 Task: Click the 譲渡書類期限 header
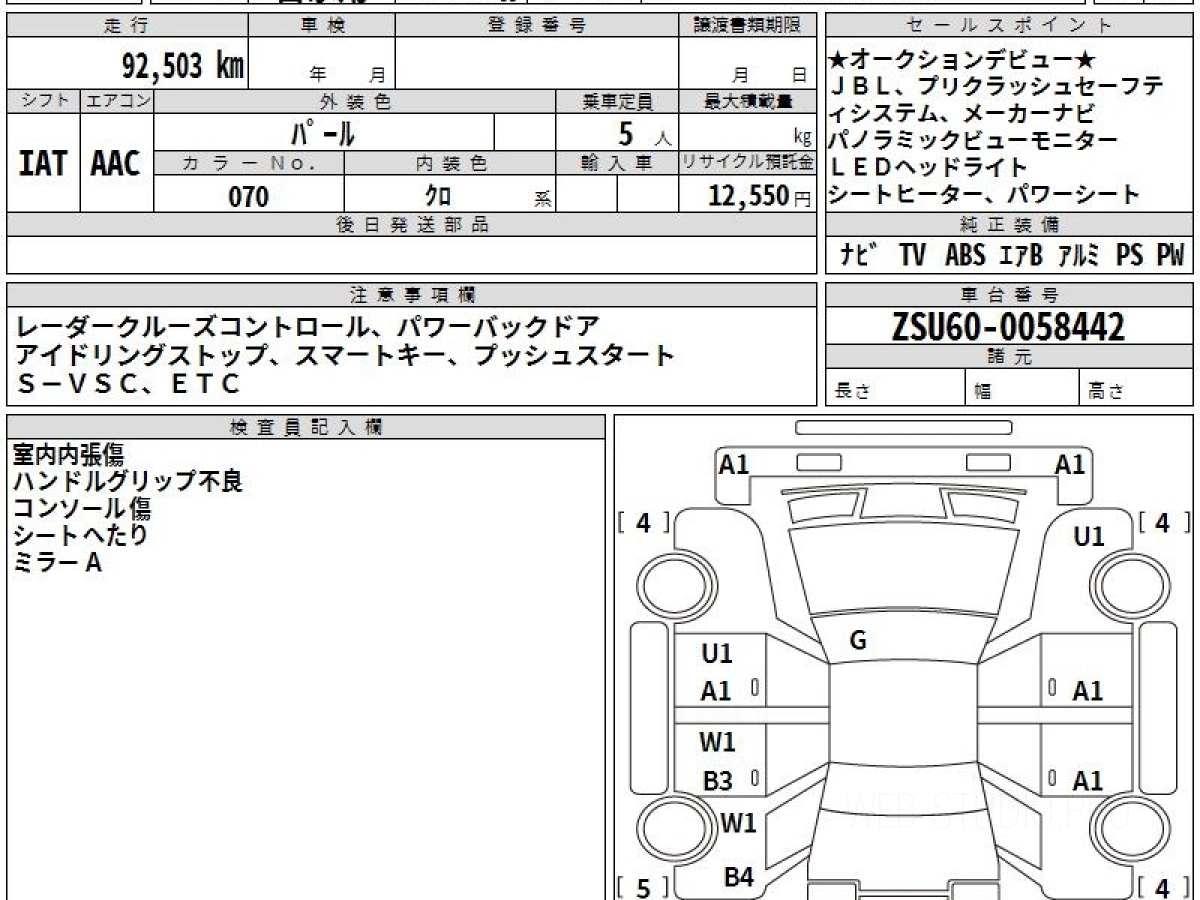[747, 26]
